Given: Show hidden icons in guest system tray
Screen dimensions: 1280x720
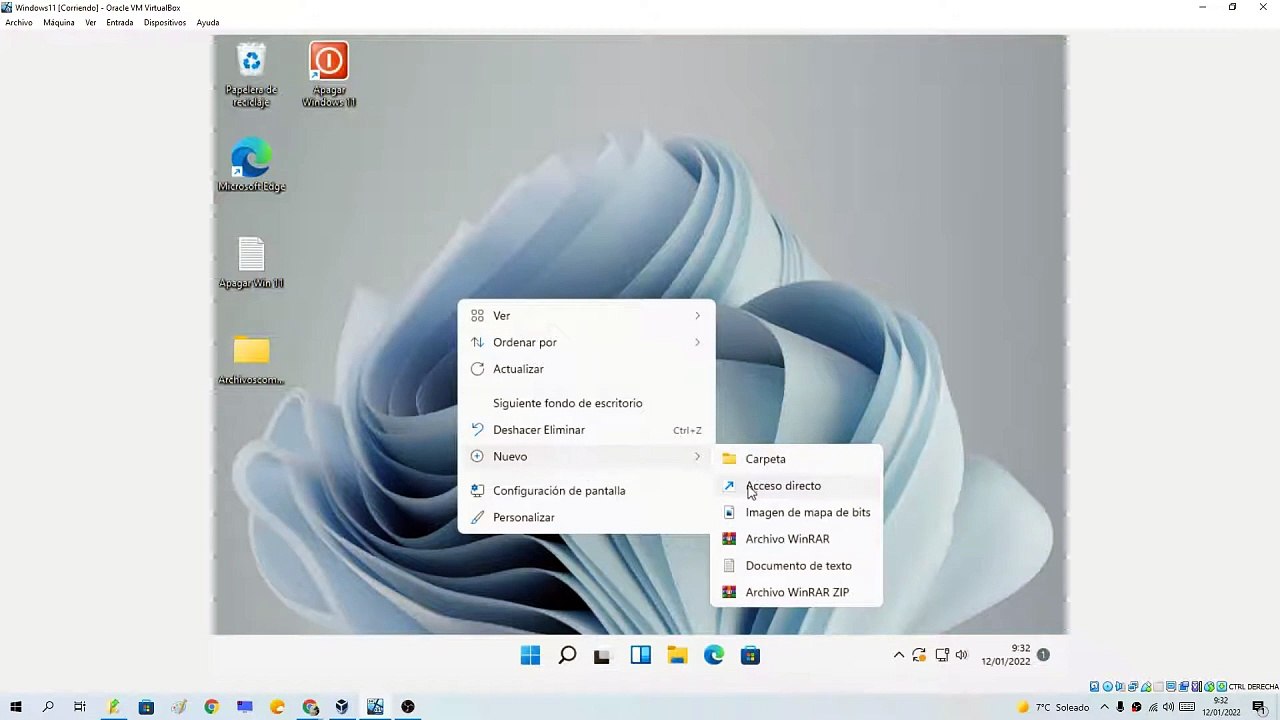Looking at the screenshot, I should 899,655.
